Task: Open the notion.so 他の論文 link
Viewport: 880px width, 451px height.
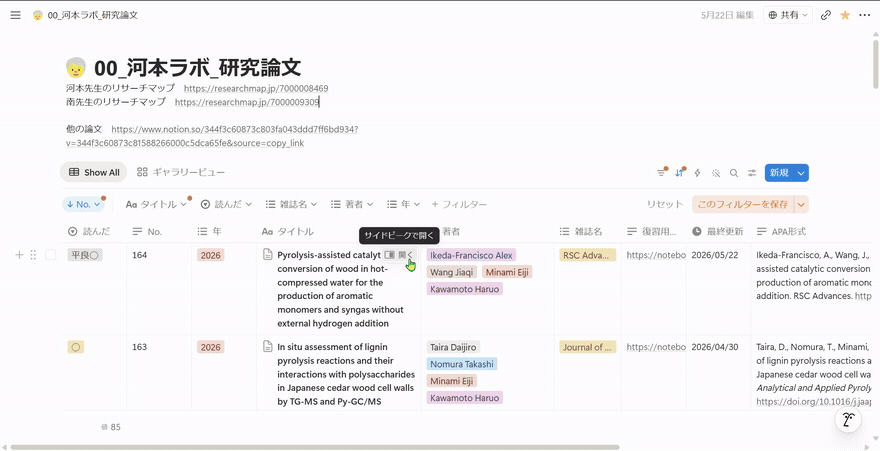Action: click(212, 136)
